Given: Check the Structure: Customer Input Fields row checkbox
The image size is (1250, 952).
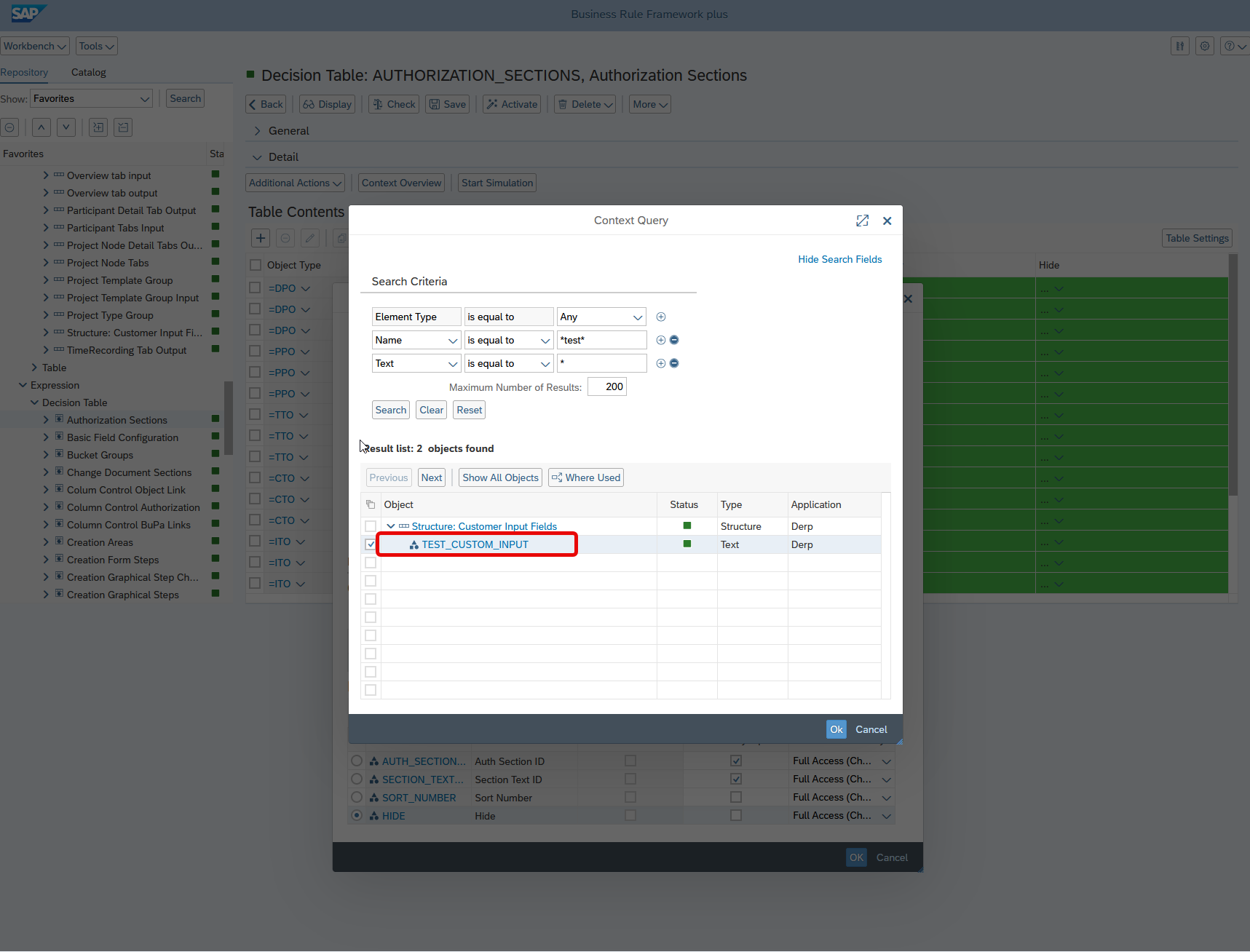Looking at the screenshot, I should (371, 526).
